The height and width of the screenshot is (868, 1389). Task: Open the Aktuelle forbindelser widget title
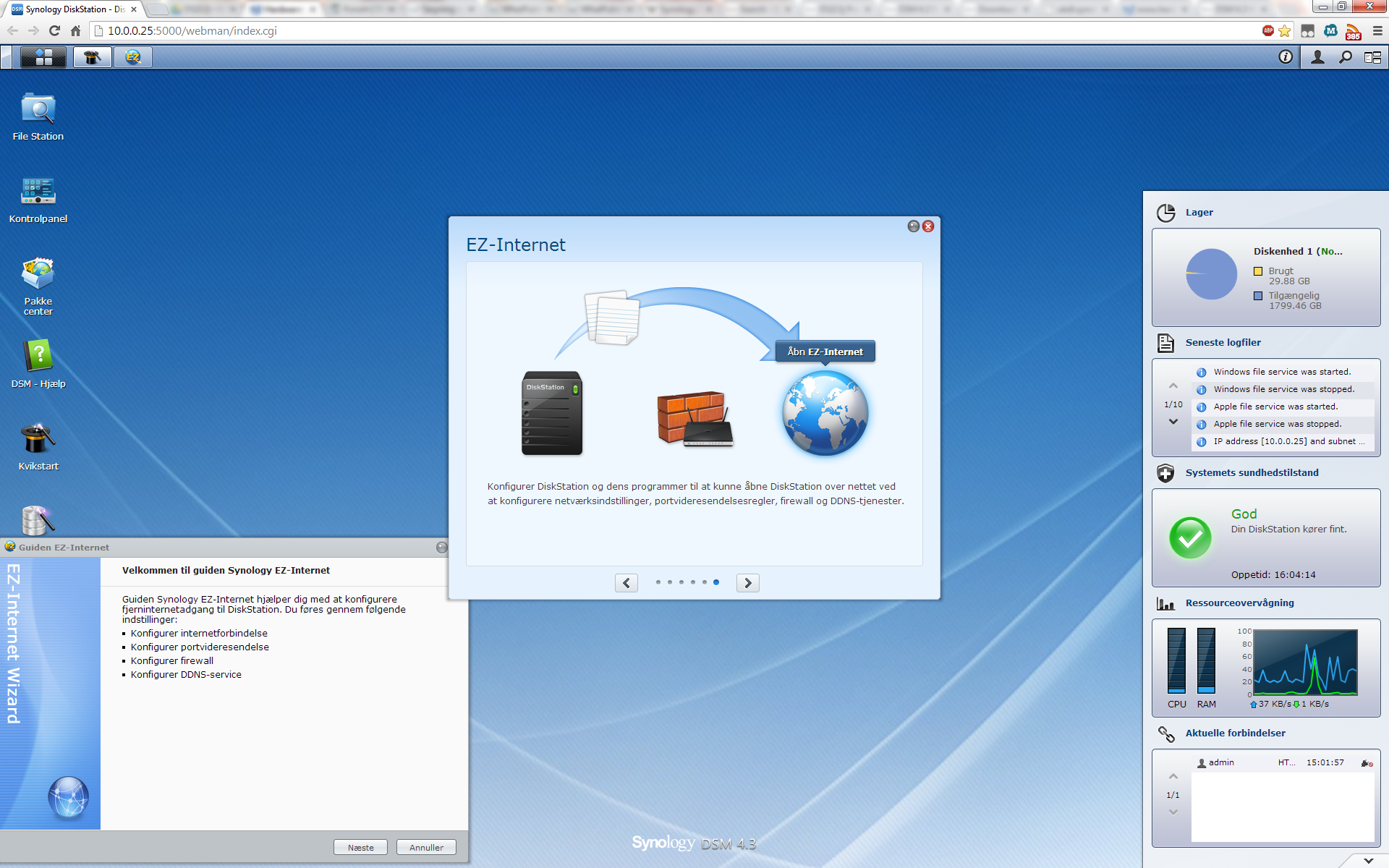point(1236,733)
